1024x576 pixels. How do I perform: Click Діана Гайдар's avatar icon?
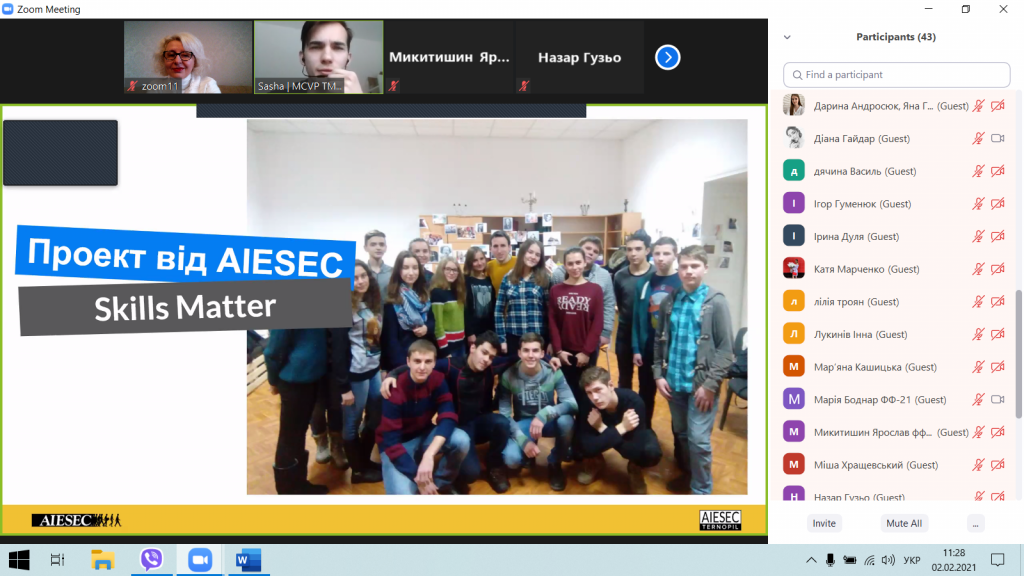(x=794, y=138)
